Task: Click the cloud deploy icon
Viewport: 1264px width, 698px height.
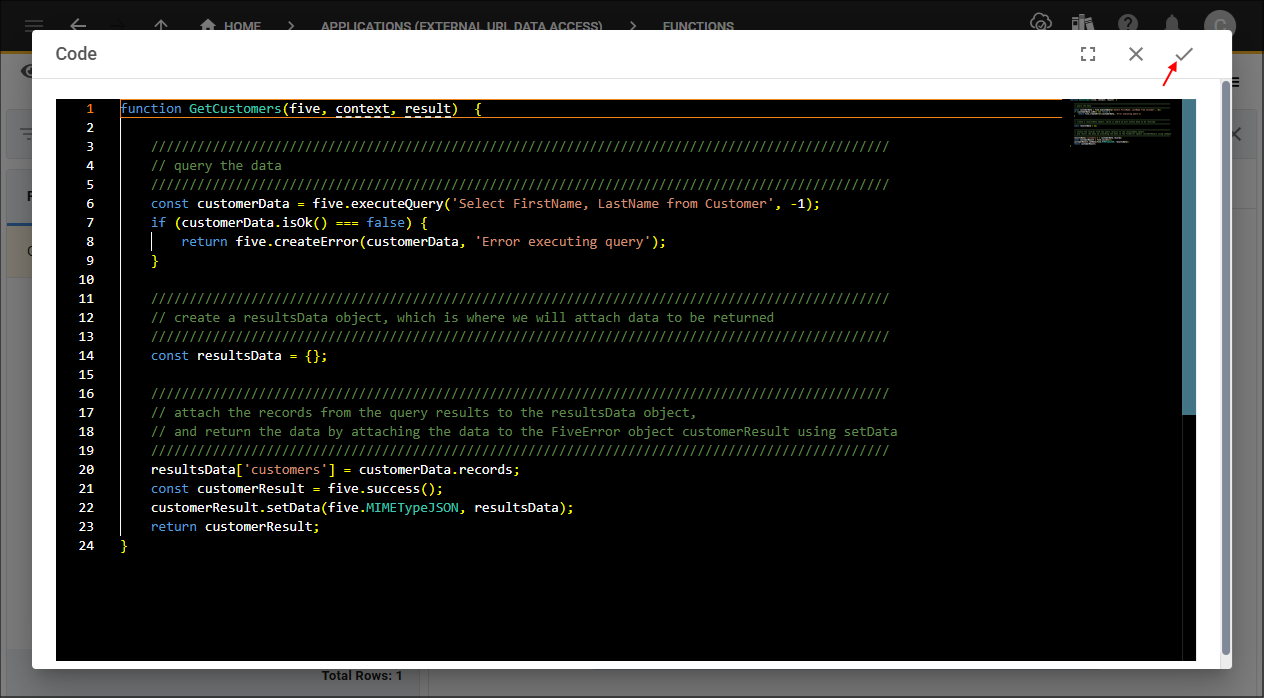Action: (x=1040, y=23)
